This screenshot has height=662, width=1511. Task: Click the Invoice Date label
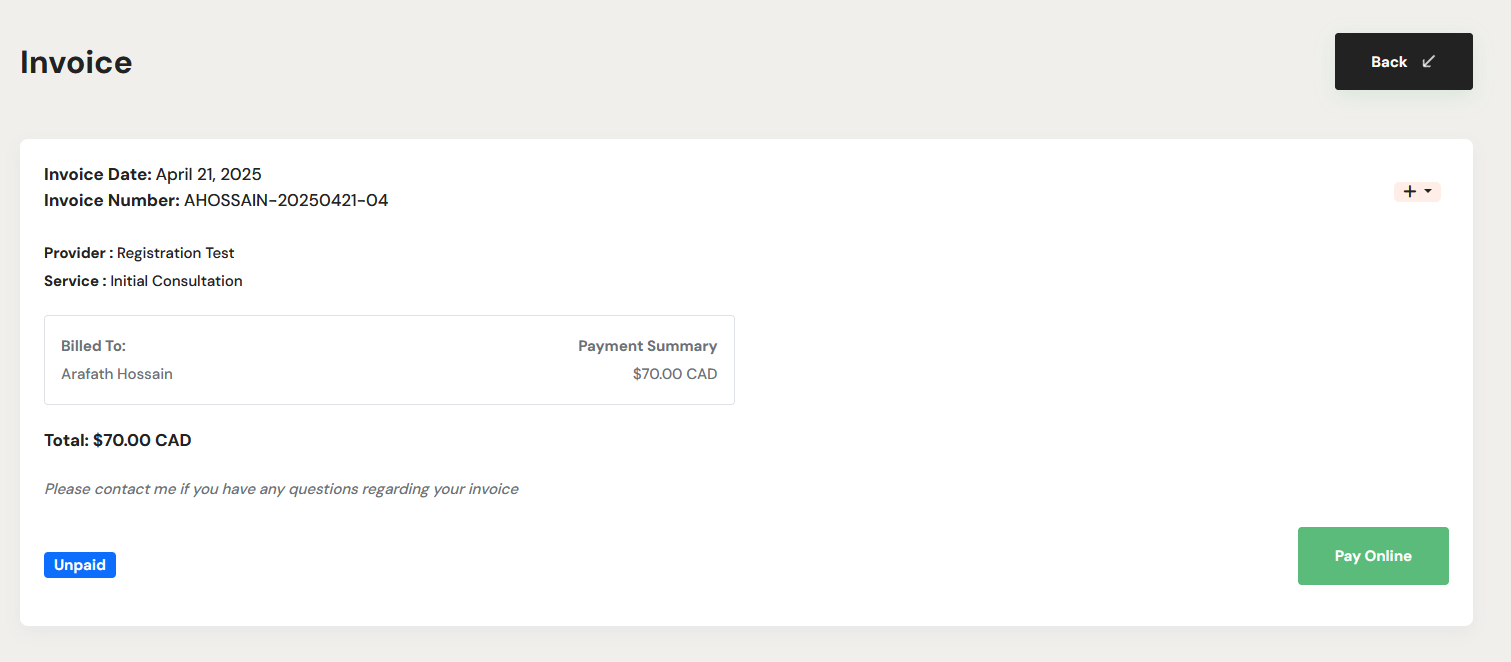click(97, 174)
